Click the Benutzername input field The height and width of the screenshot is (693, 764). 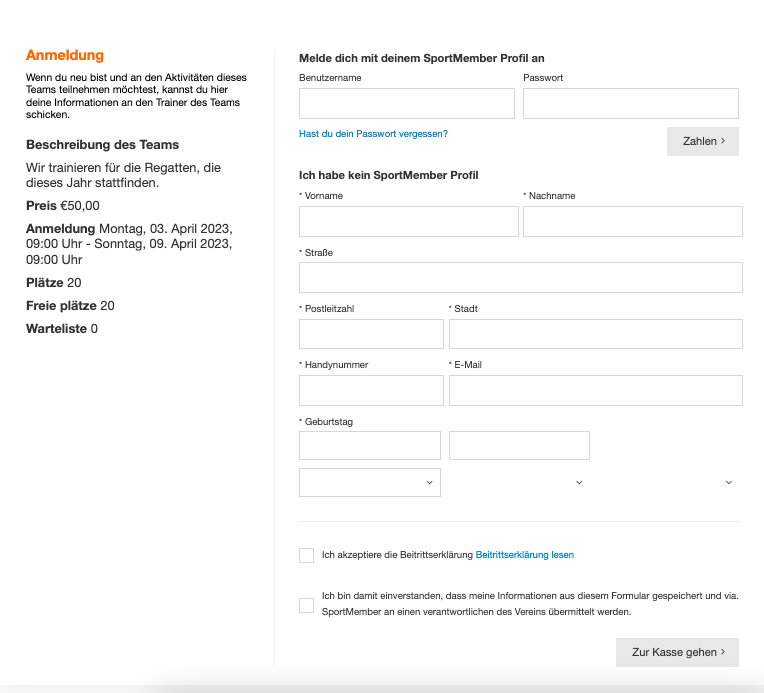406,104
